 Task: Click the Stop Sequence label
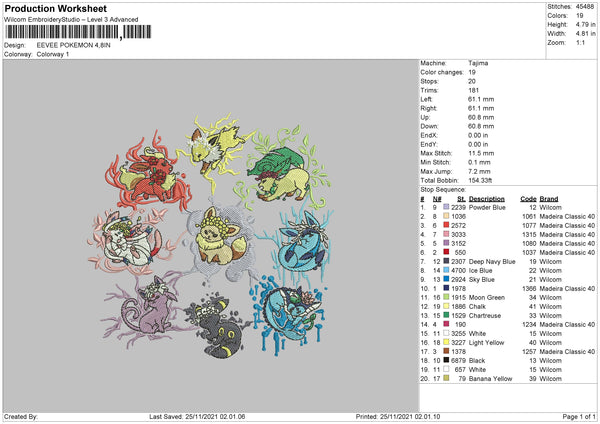pos(443,190)
